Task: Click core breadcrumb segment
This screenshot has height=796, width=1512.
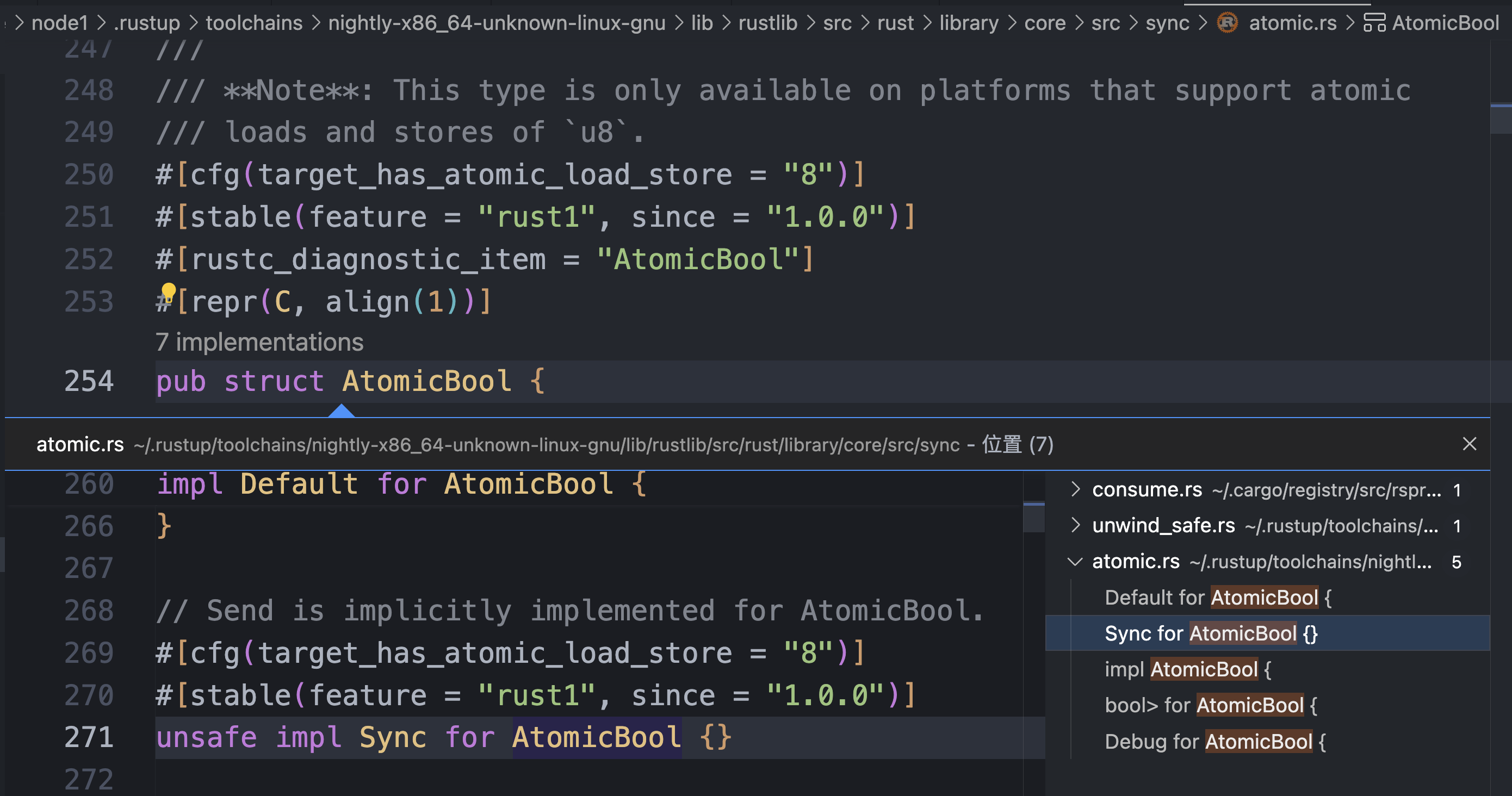Action: point(1045,23)
